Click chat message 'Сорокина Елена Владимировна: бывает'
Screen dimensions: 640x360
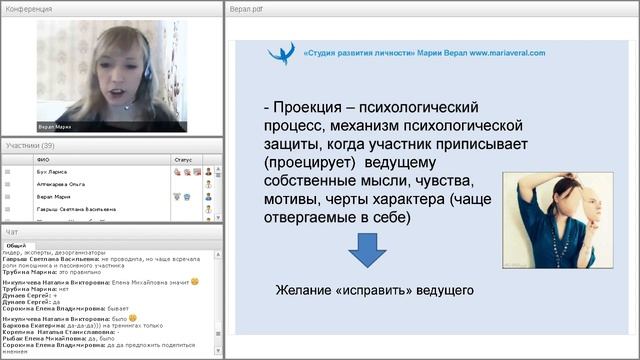65,309
